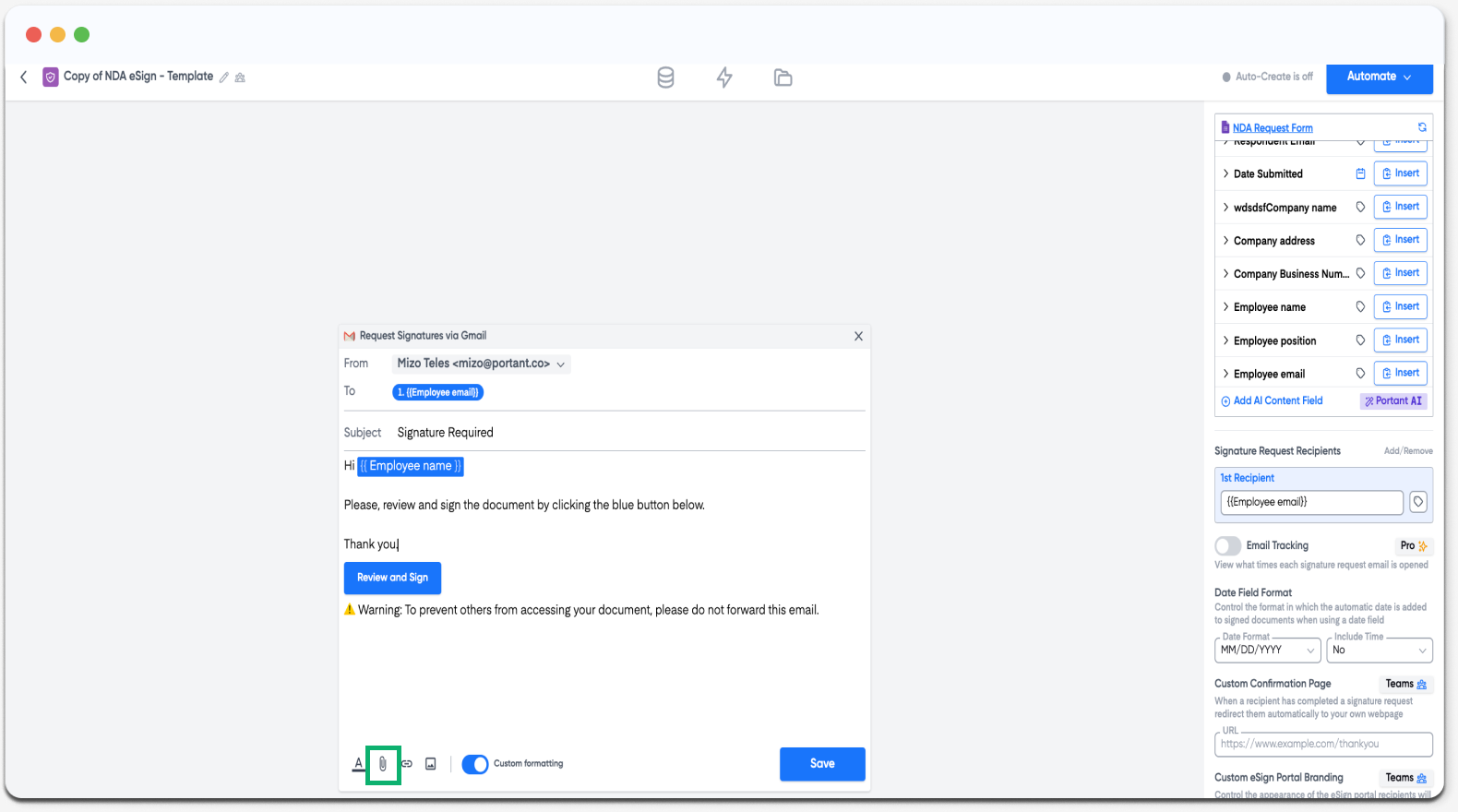Open the Date Format dropdown
This screenshot has width=1458, height=812.
[x=1267, y=651]
